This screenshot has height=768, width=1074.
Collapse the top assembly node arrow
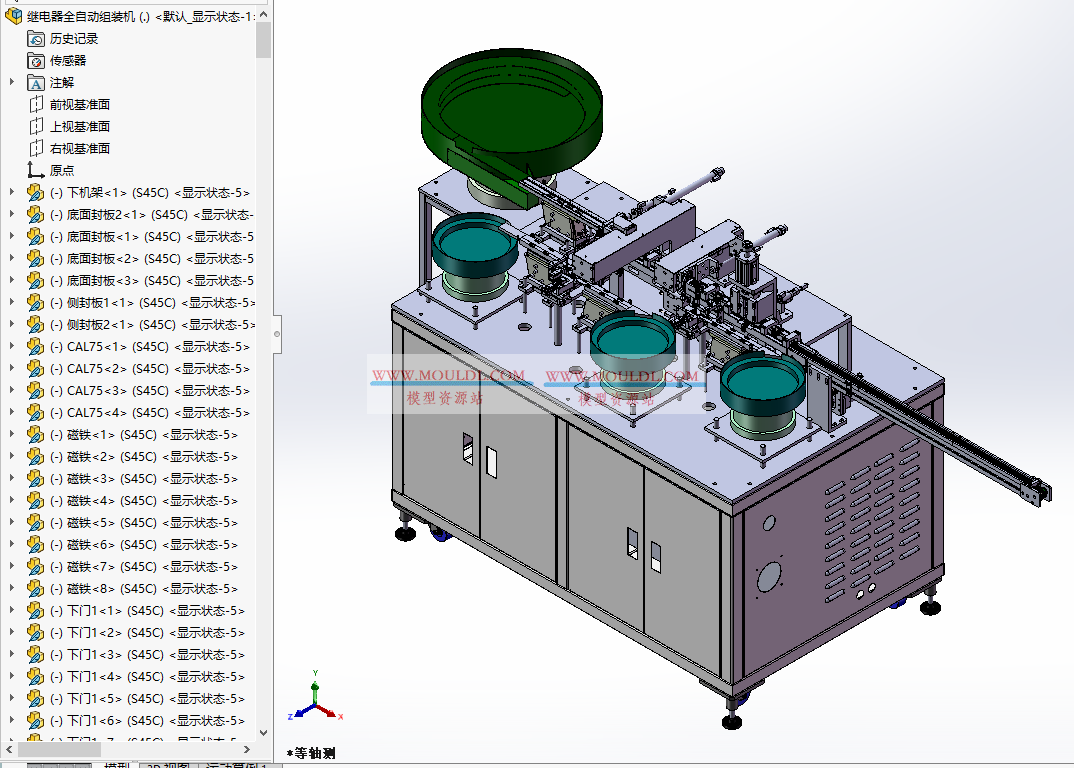point(3,16)
